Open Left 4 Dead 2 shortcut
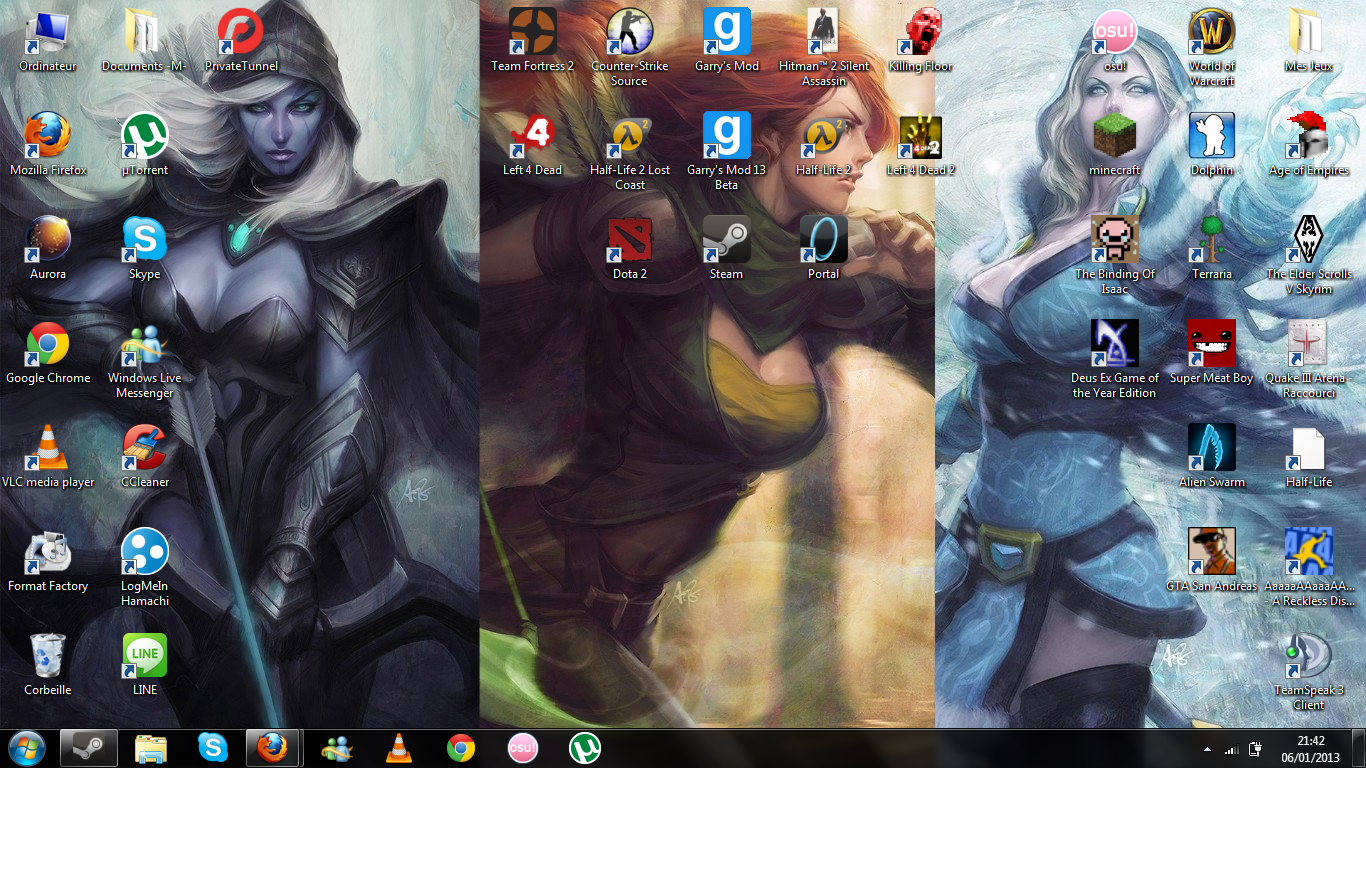The width and height of the screenshot is (1366, 885). pyautogui.click(x=920, y=146)
